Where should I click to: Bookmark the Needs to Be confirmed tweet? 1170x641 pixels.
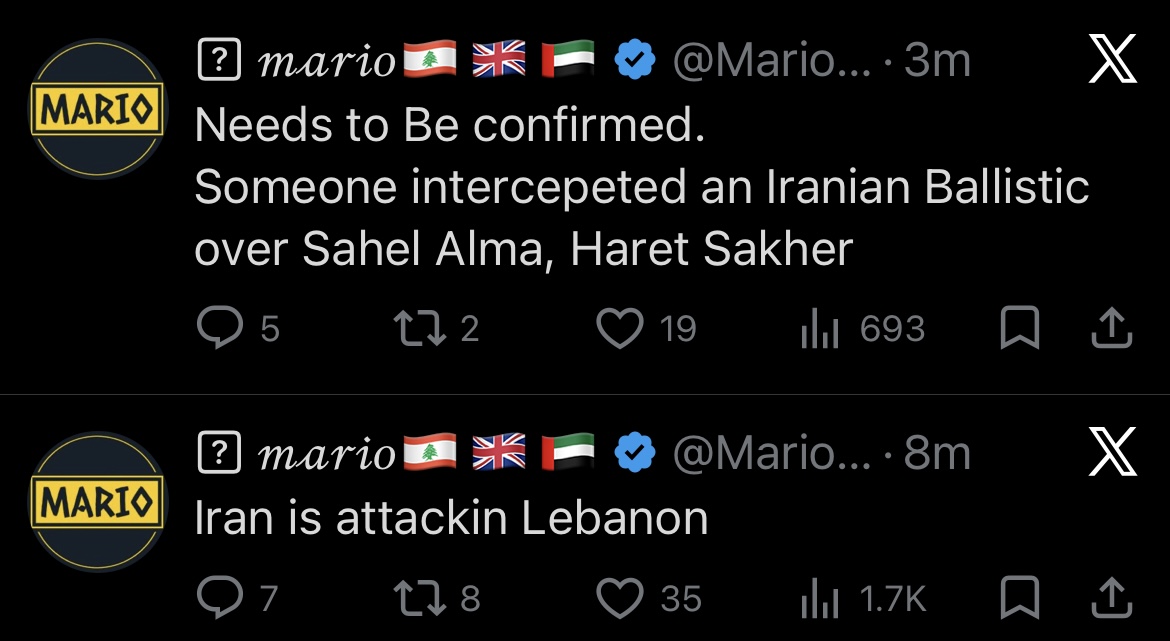coord(1020,329)
